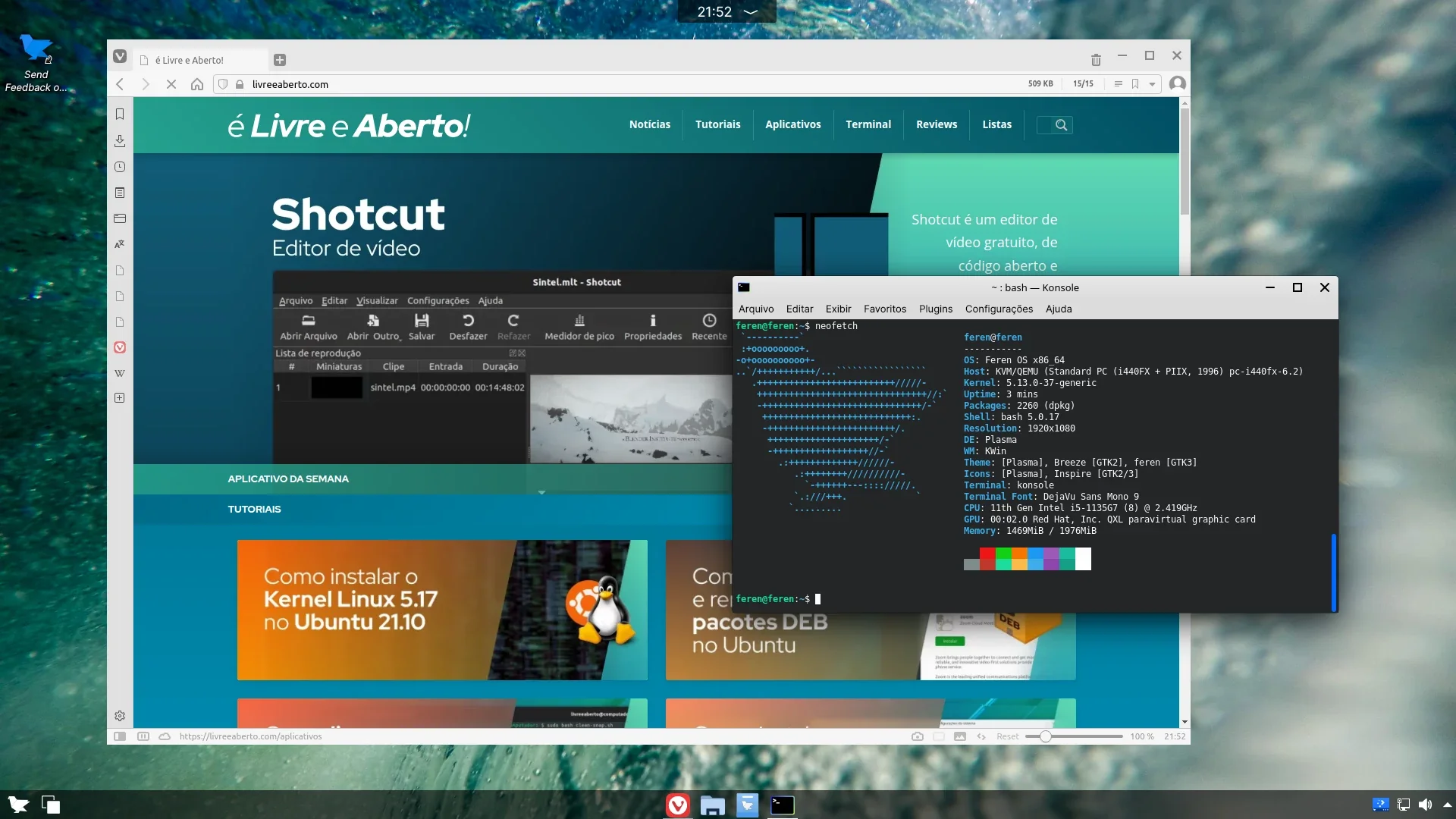Open the Listas site menu
1456x819 pixels.
[x=997, y=124]
